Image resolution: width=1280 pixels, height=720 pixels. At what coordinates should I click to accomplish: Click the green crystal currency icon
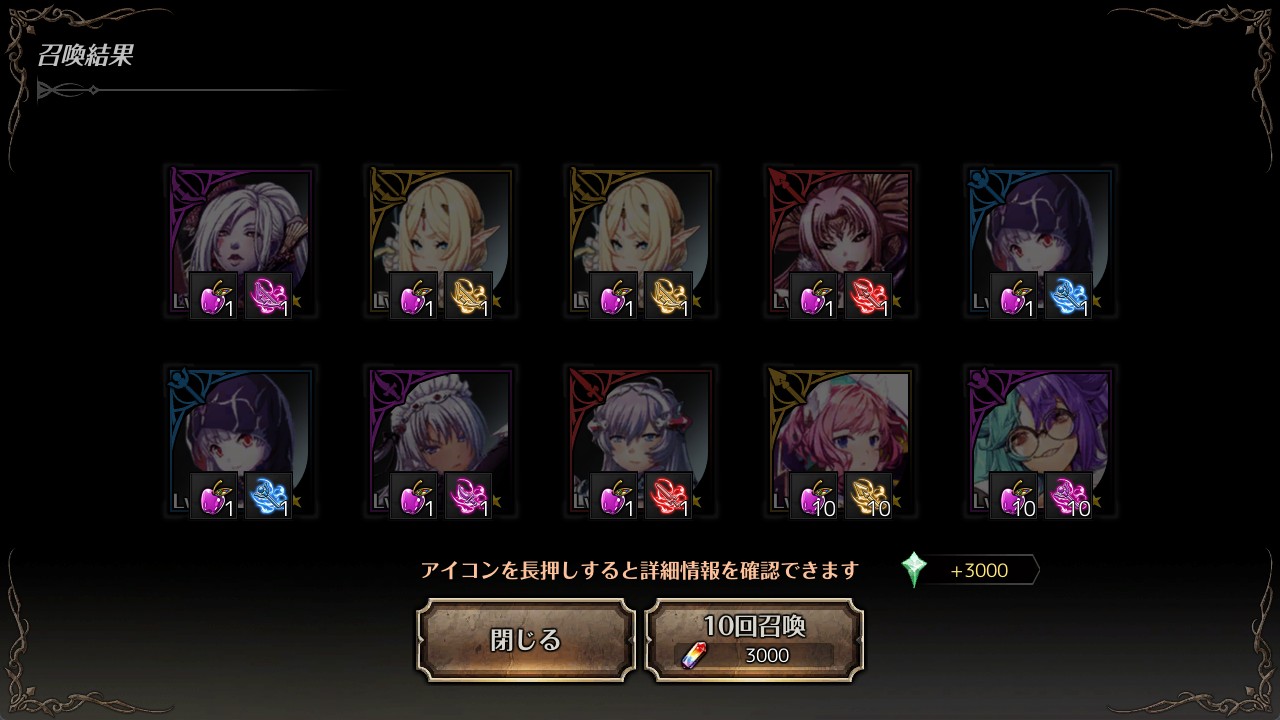pyautogui.click(x=914, y=570)
